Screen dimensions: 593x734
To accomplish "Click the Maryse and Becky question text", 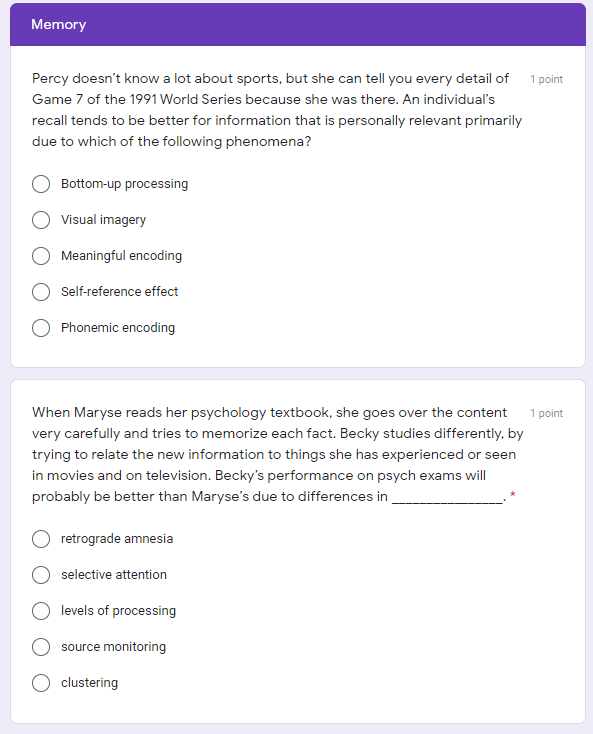I will 278,455.
